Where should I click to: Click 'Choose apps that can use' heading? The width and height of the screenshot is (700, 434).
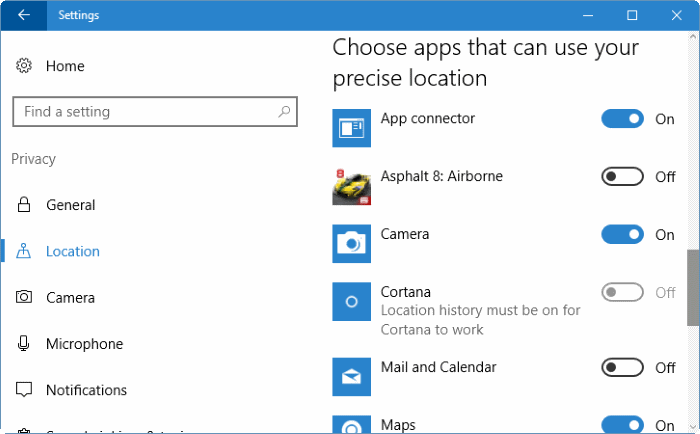pos(486,63)
